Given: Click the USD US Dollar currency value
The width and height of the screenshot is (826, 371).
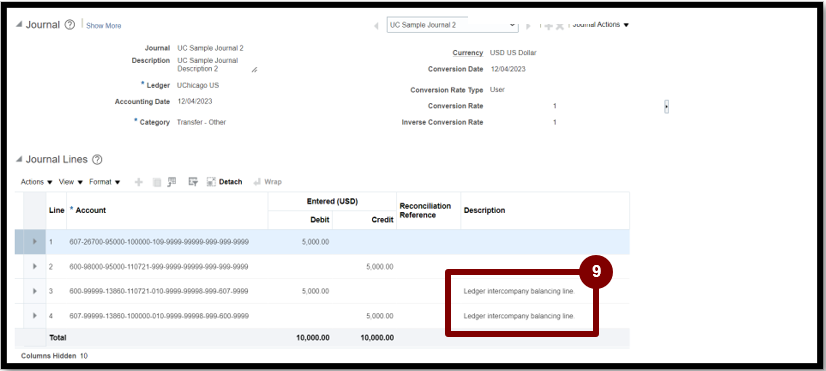Looking at the screenshot, I should [x=513, y=53].
